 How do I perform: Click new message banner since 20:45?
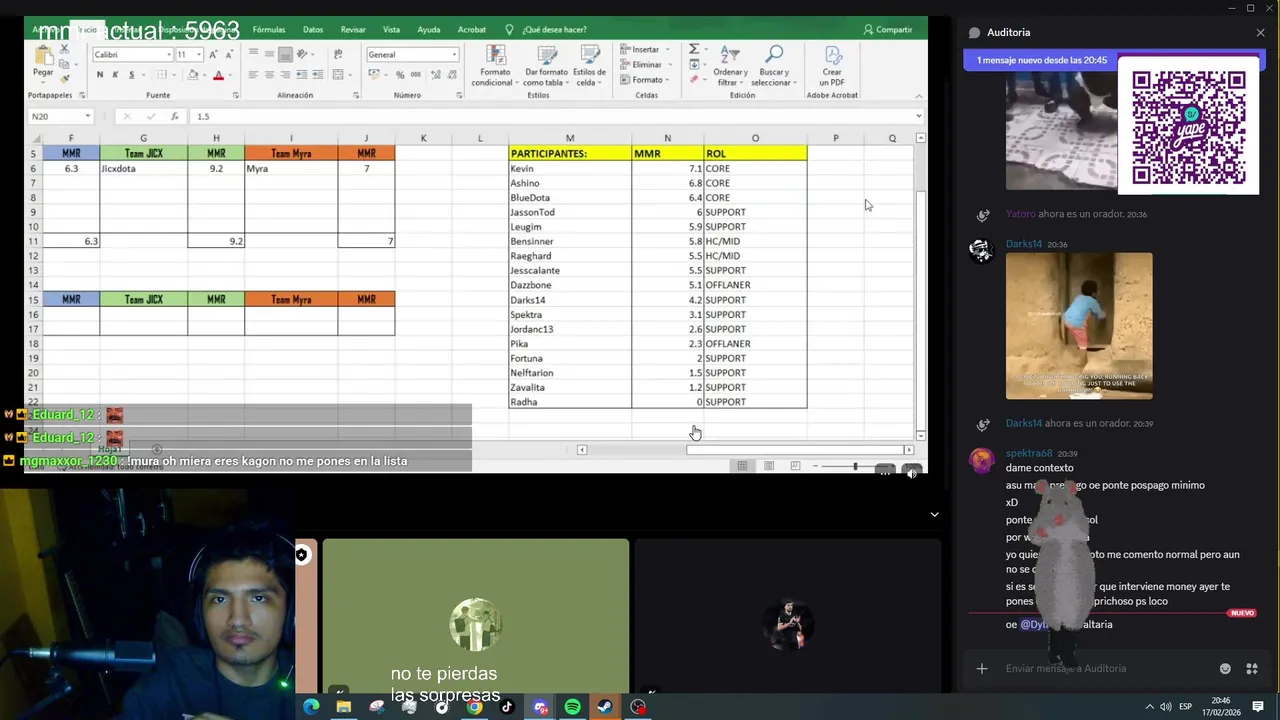1041,60
